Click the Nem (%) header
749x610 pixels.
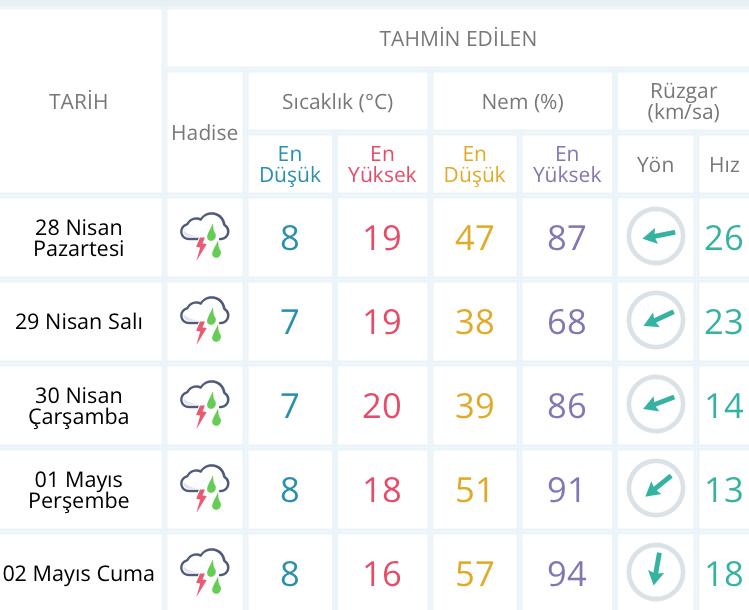click(x=522, y=102)
